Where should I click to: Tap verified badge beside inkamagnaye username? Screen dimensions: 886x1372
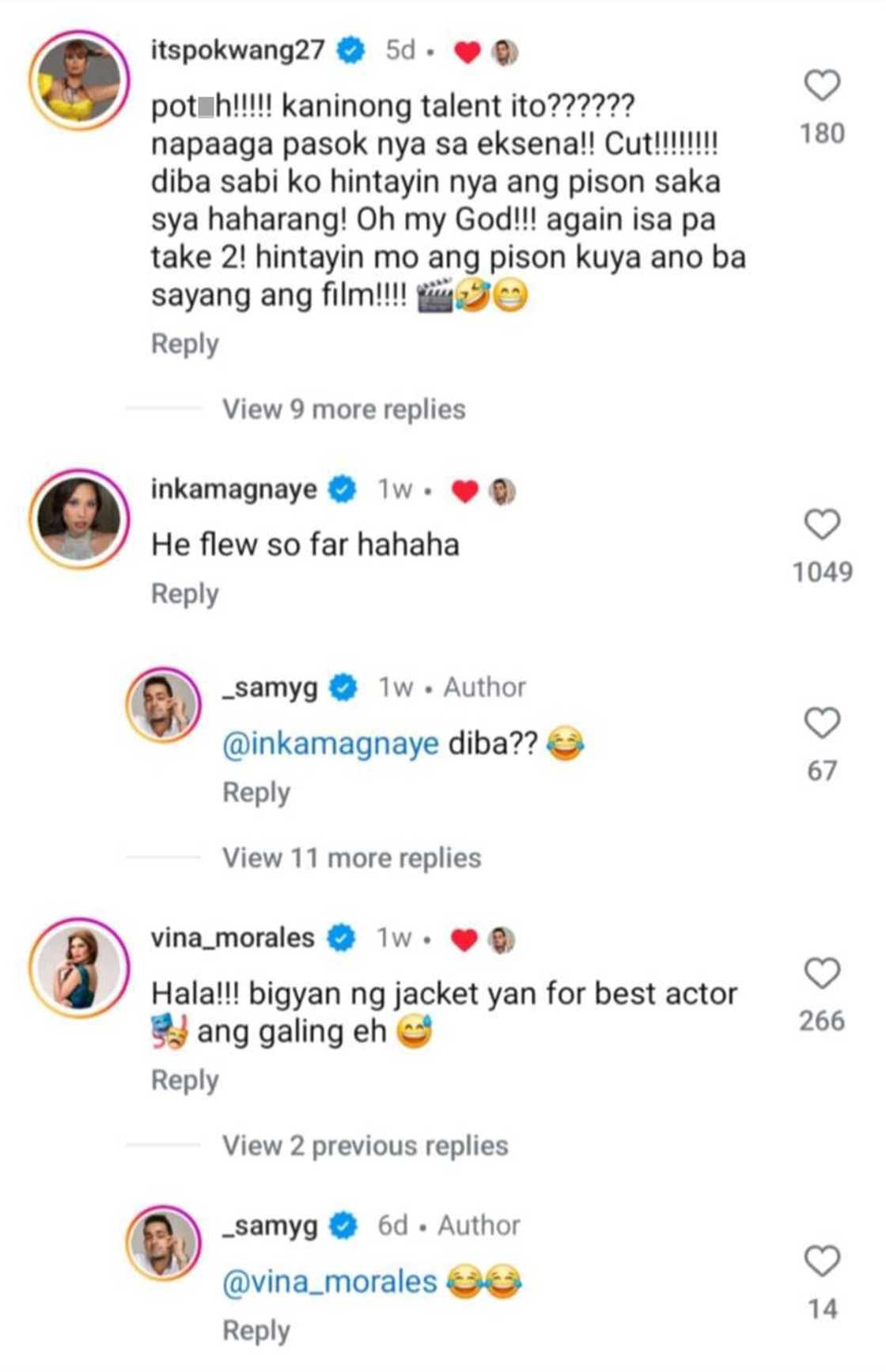pyautogui.click(x=342, y=489)
